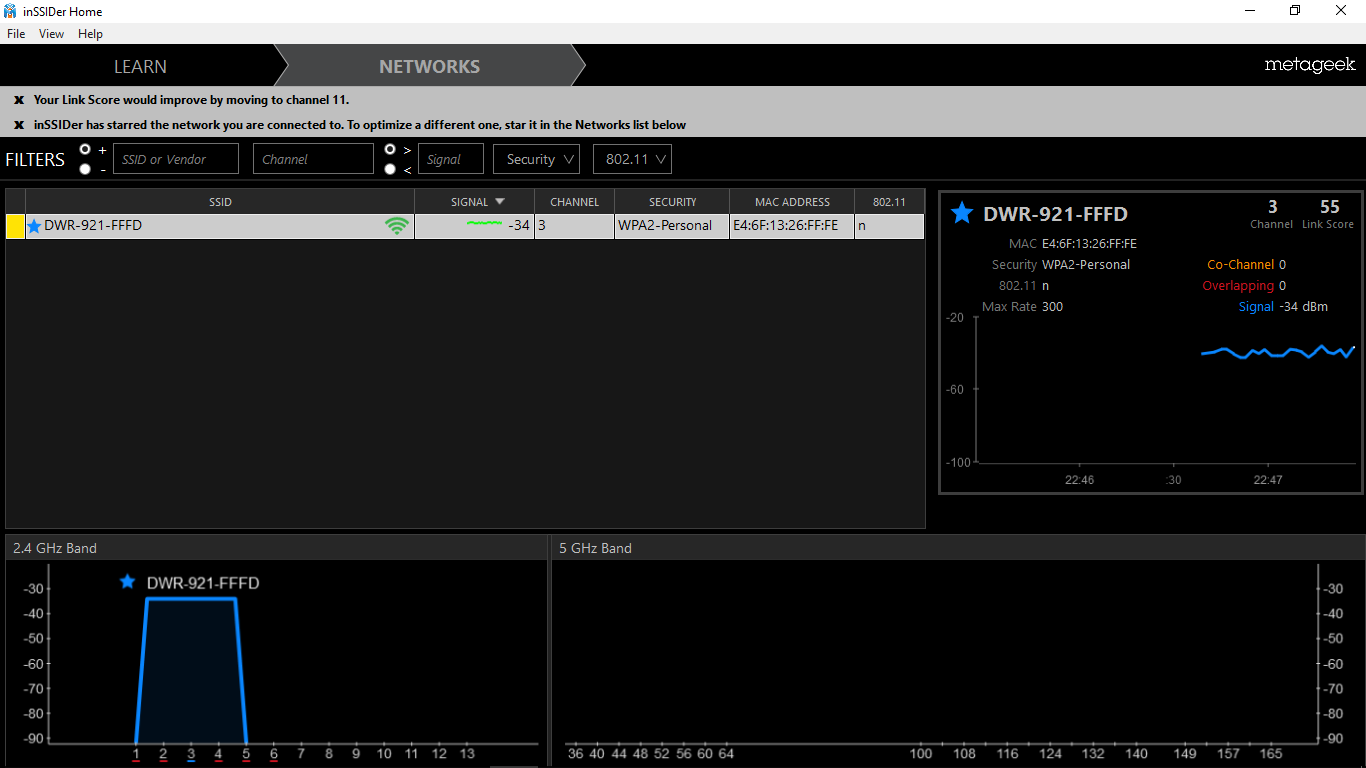Focus the SSID or Vendor filter field
1366x768 pixels.
pyautogui.click(x=176, y=159)
